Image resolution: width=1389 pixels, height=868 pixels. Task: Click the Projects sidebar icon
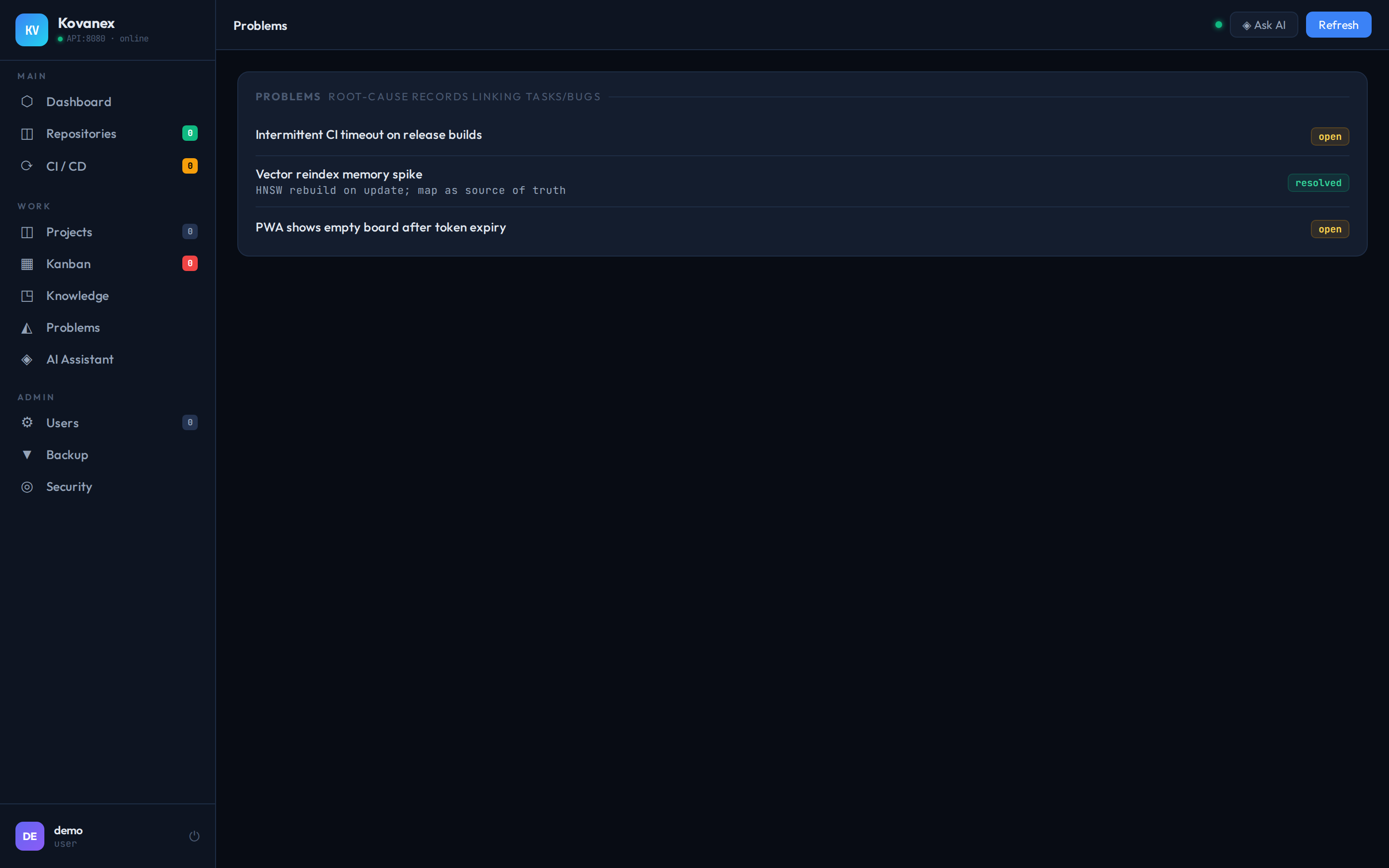pyautogui.click(x=27, y=232)
